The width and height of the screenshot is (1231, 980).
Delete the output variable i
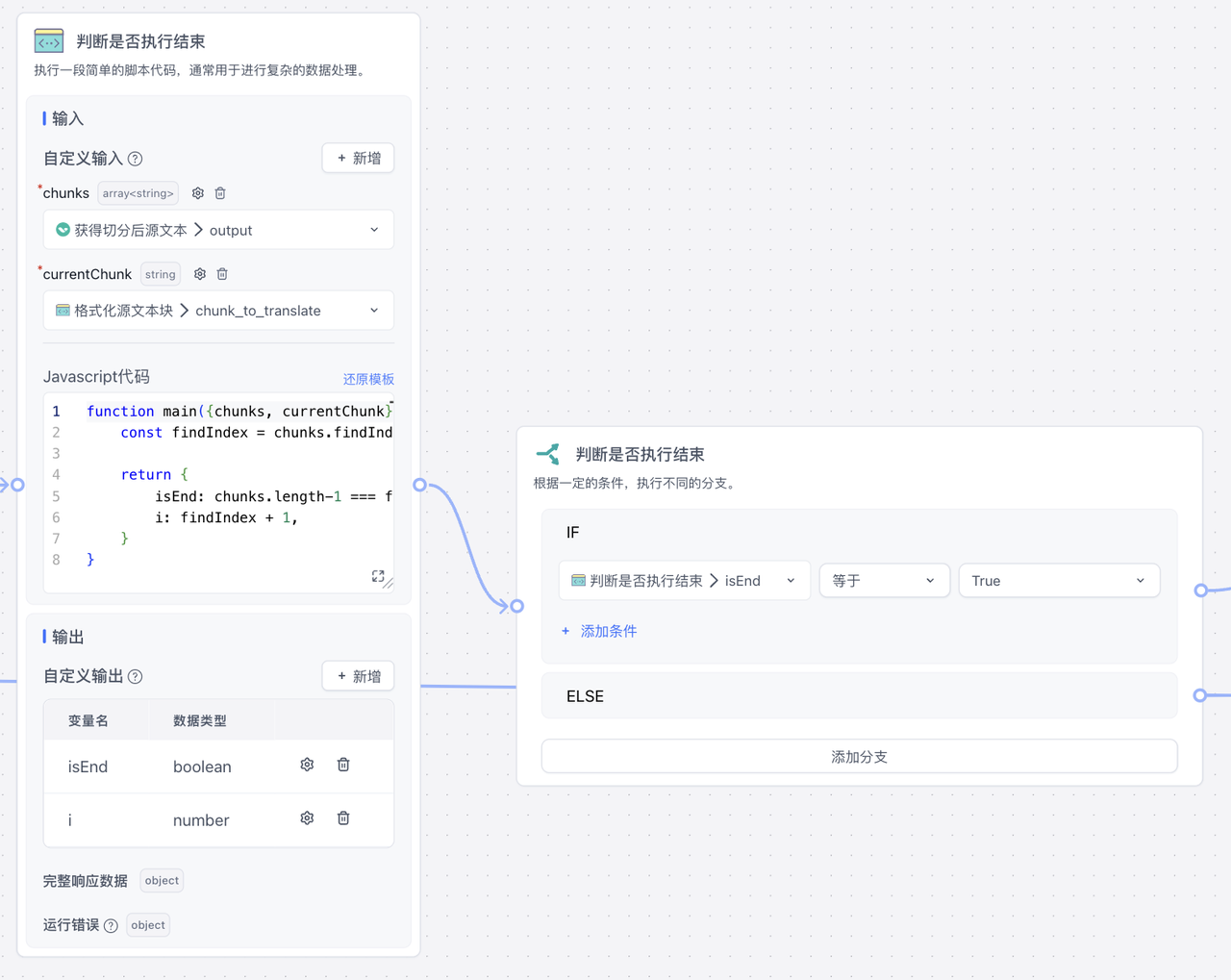pos(343,818)
